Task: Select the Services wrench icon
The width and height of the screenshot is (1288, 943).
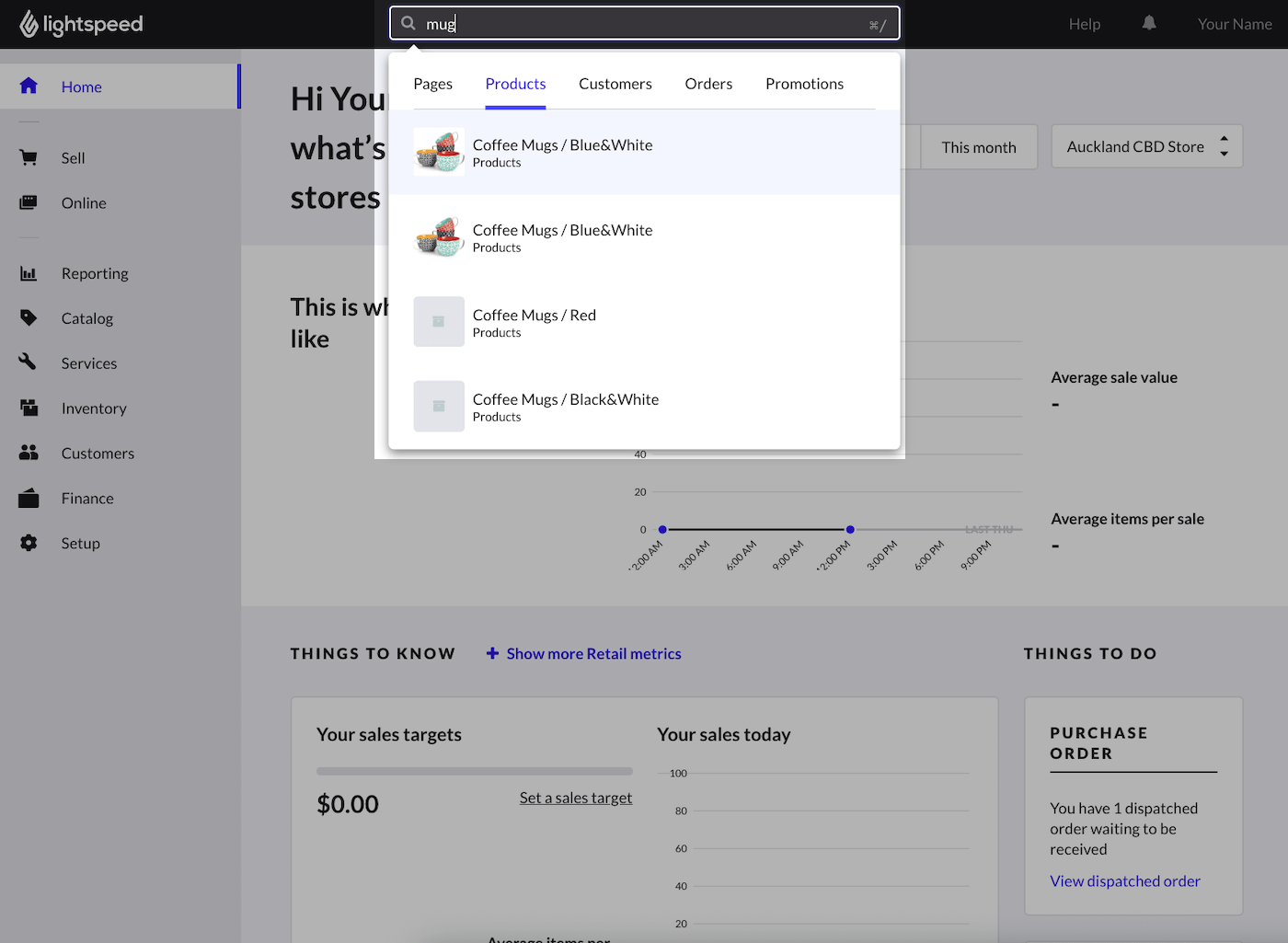Action: click(x=28, y=362)
